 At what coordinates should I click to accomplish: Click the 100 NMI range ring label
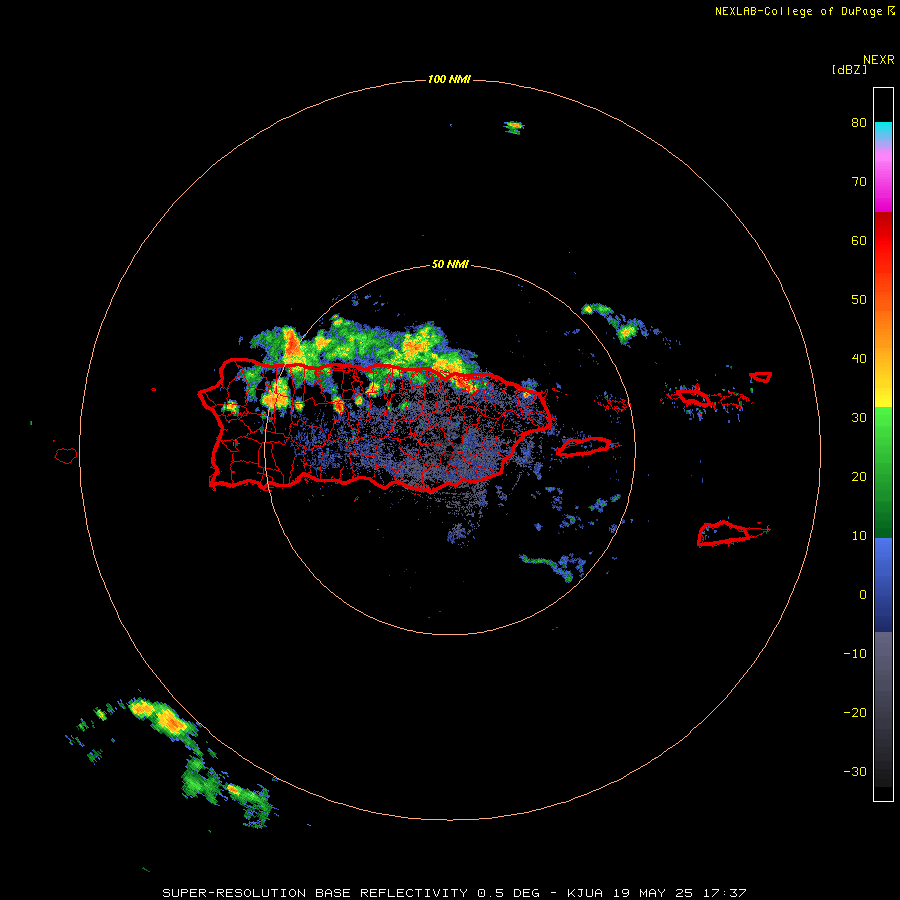point(449,79)
